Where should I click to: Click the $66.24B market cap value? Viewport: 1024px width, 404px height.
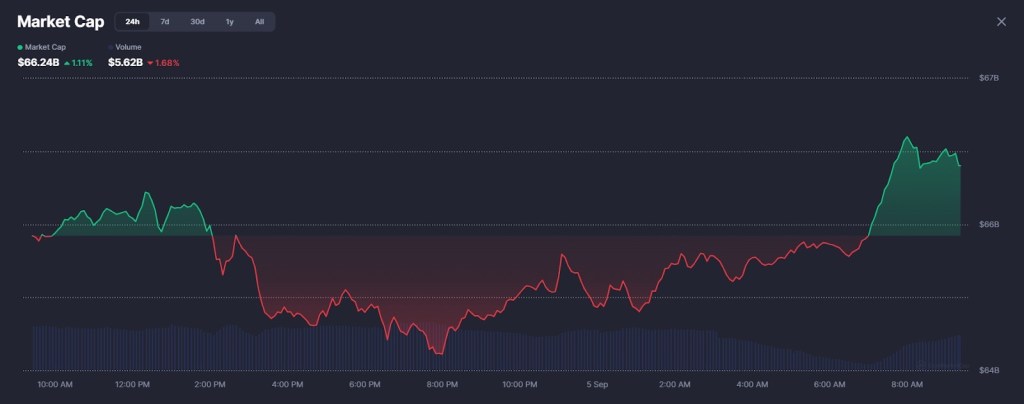tap(39, 63)
